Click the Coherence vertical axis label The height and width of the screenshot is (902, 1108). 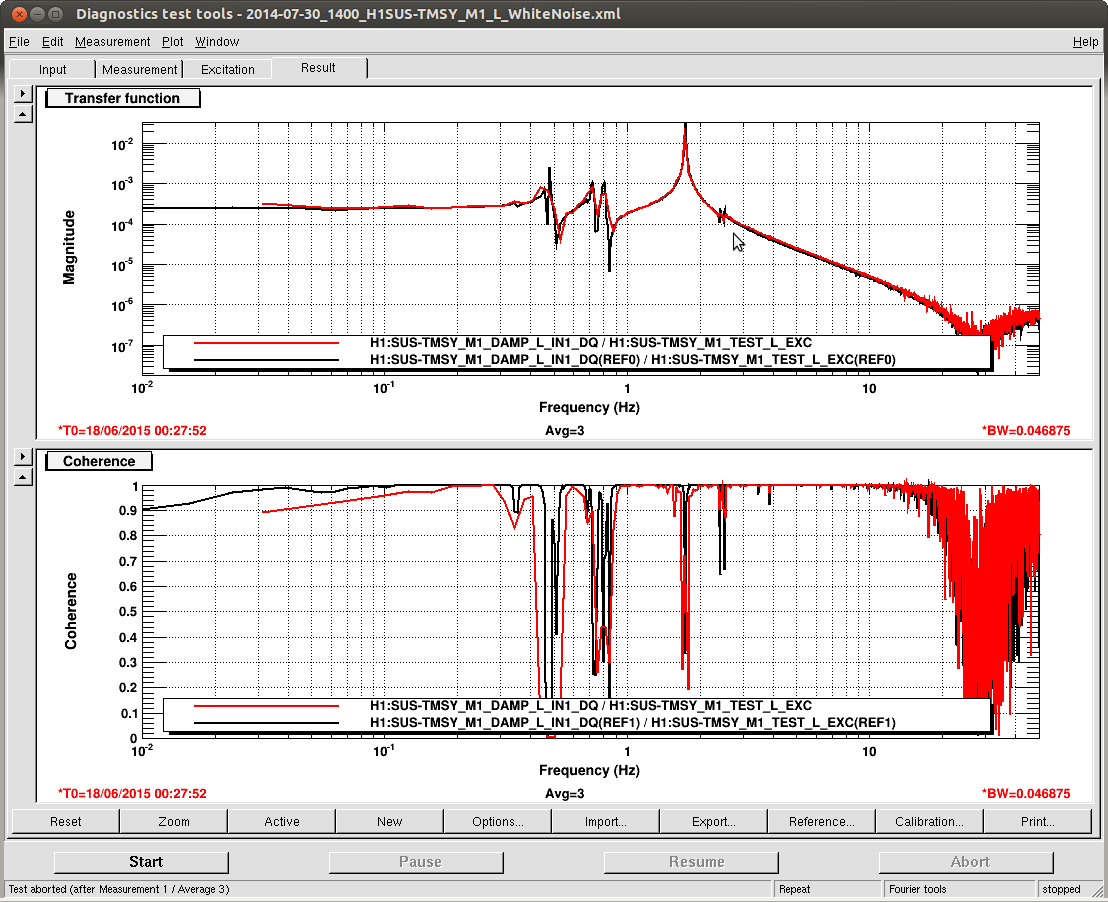(x=71, y=611)
